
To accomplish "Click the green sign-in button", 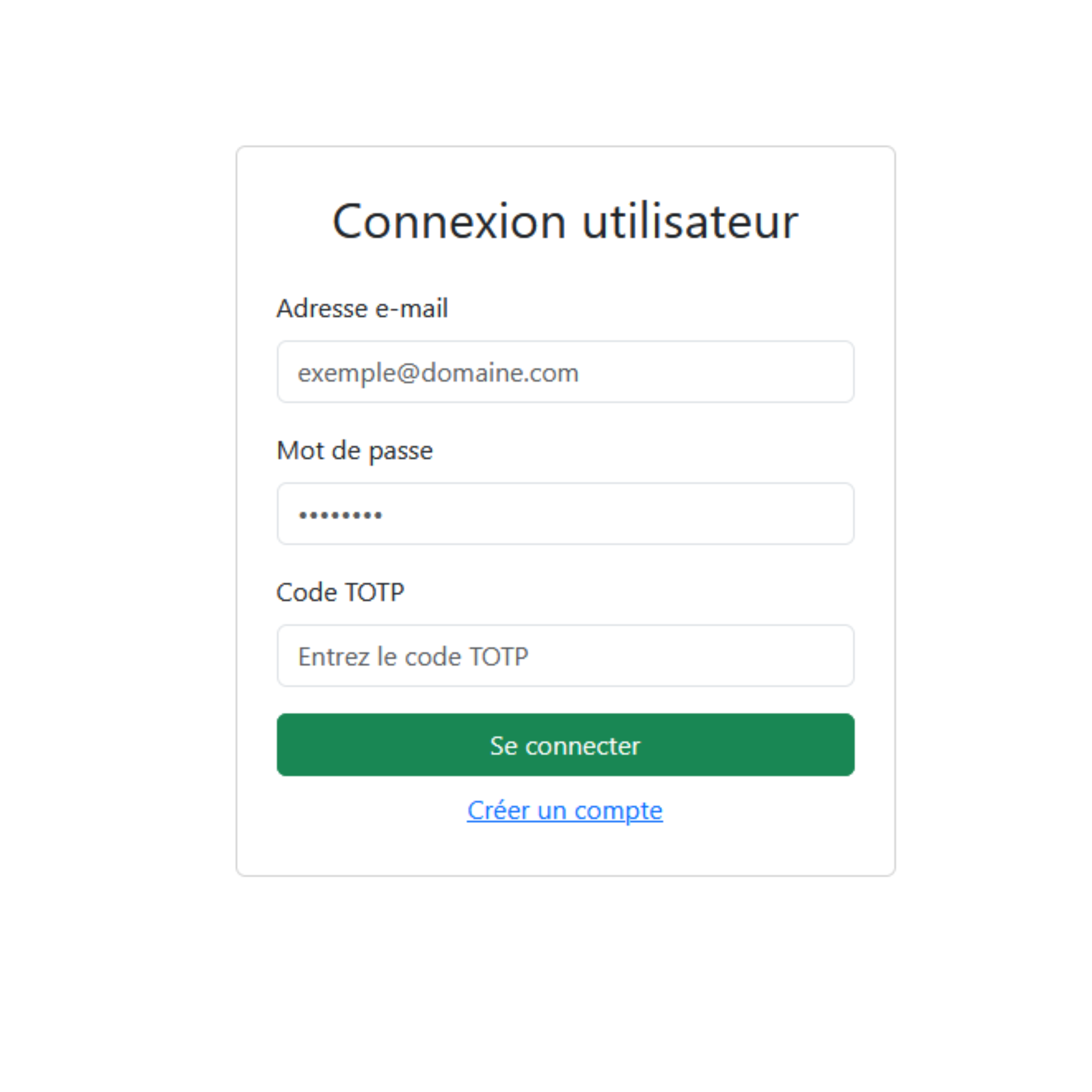I will click(565, 745).
